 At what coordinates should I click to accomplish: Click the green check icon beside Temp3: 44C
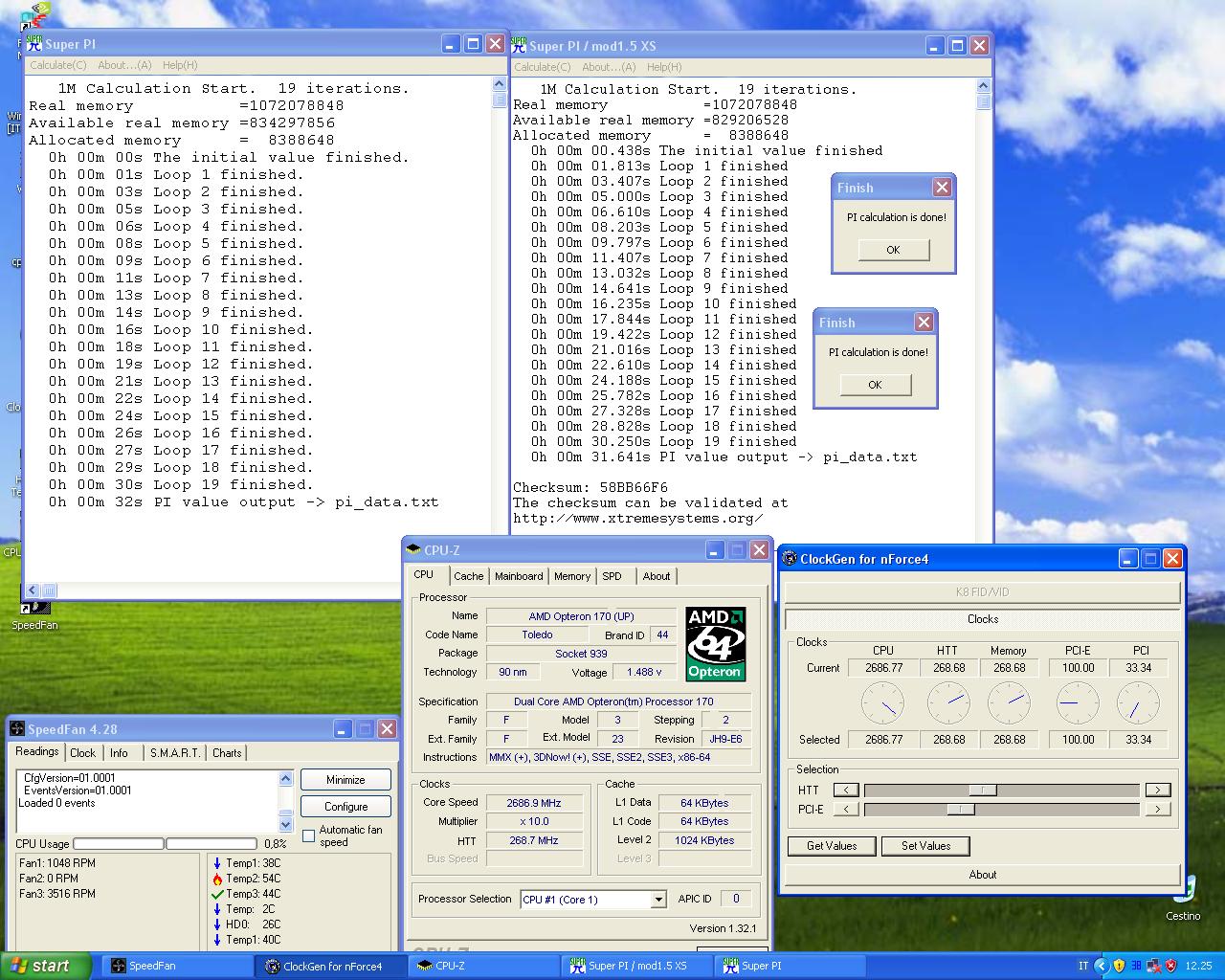click(x=217, y=894)
